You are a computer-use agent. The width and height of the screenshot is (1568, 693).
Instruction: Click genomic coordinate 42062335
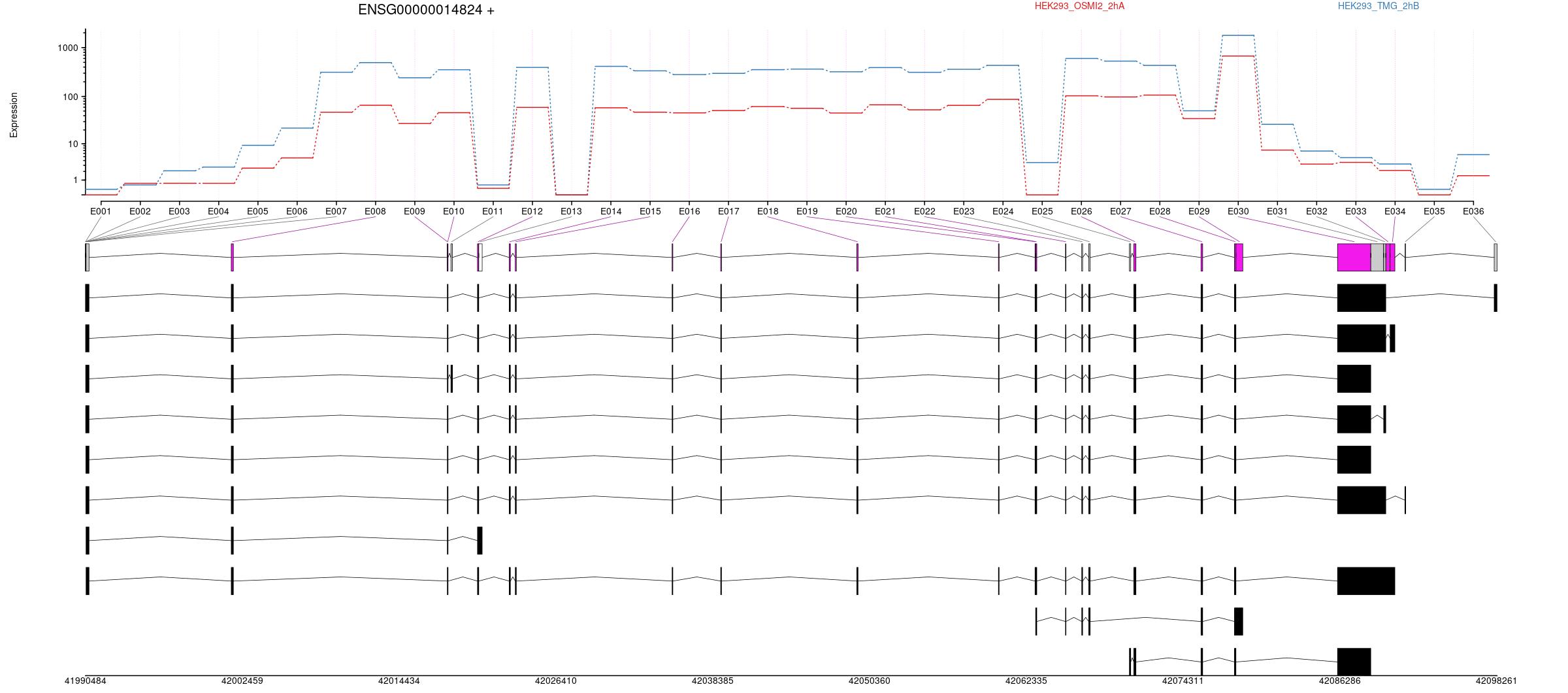click(1026, 681)
